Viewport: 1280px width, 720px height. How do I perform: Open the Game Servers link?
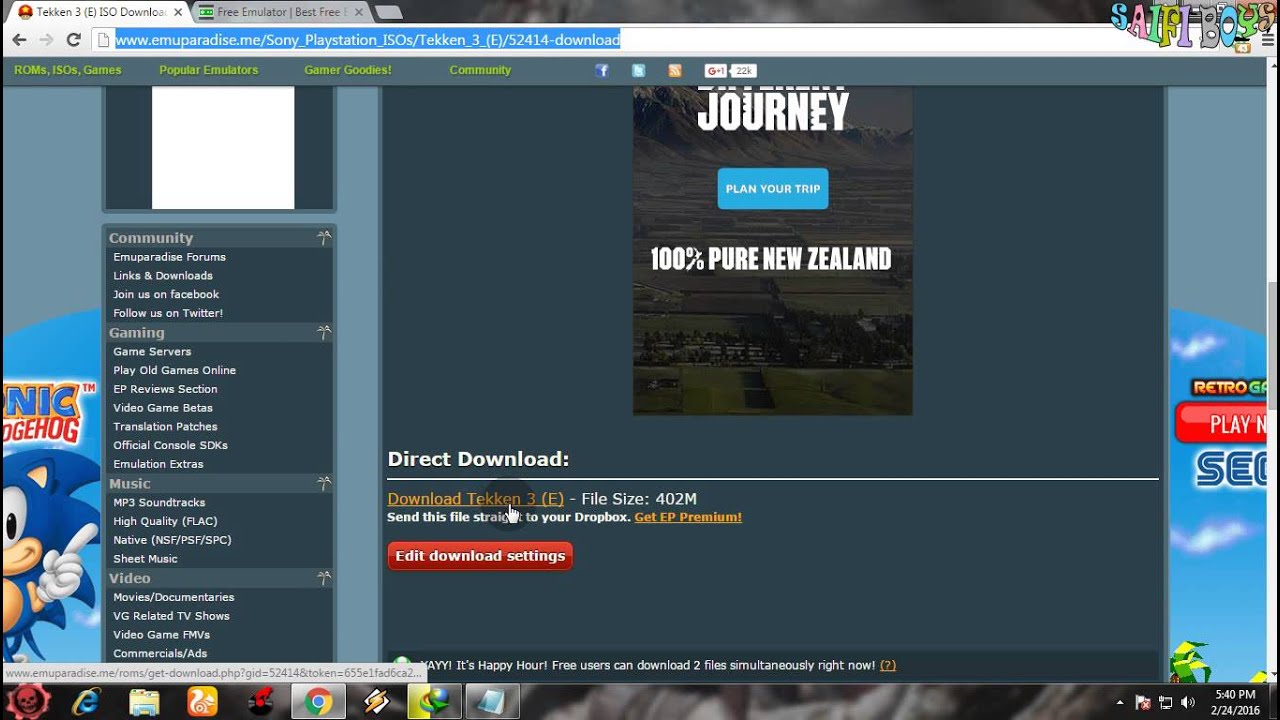152,352
